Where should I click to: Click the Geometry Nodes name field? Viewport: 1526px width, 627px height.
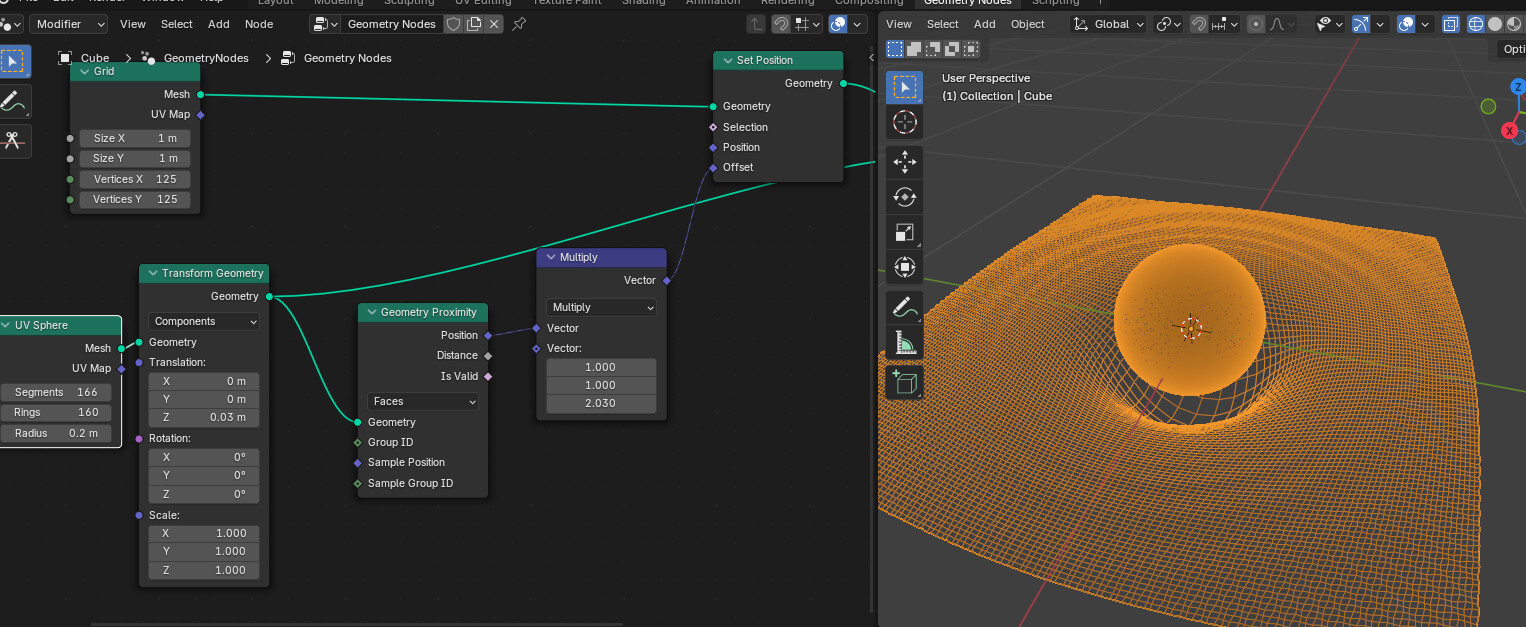point(392,24)
